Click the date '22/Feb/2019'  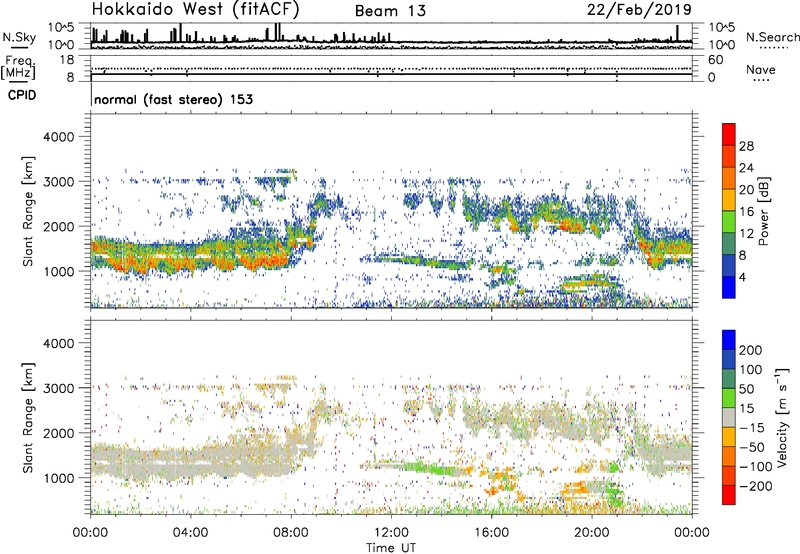(639, 10)
